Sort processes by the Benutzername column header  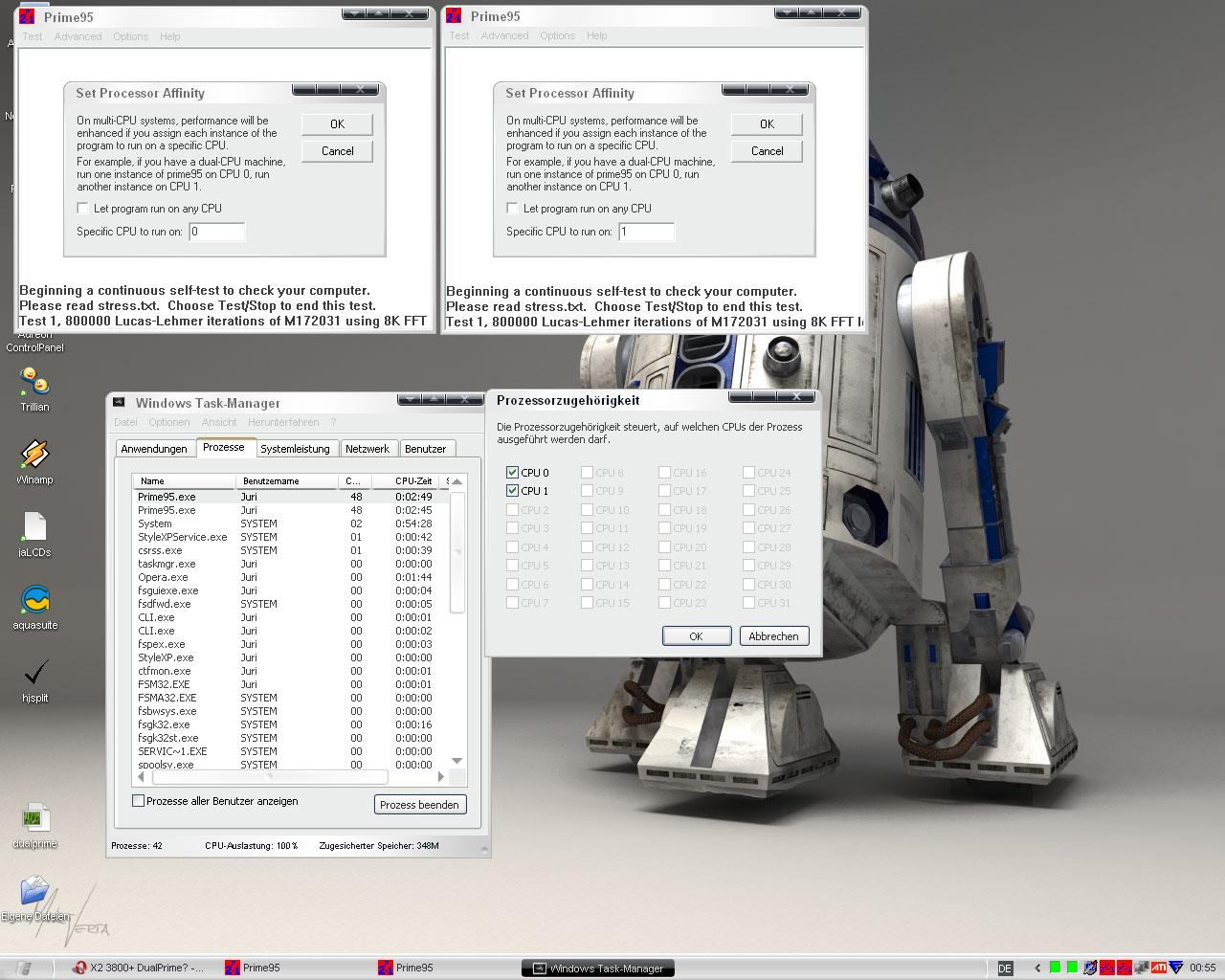pyautogui.click(x=287, y=480)
